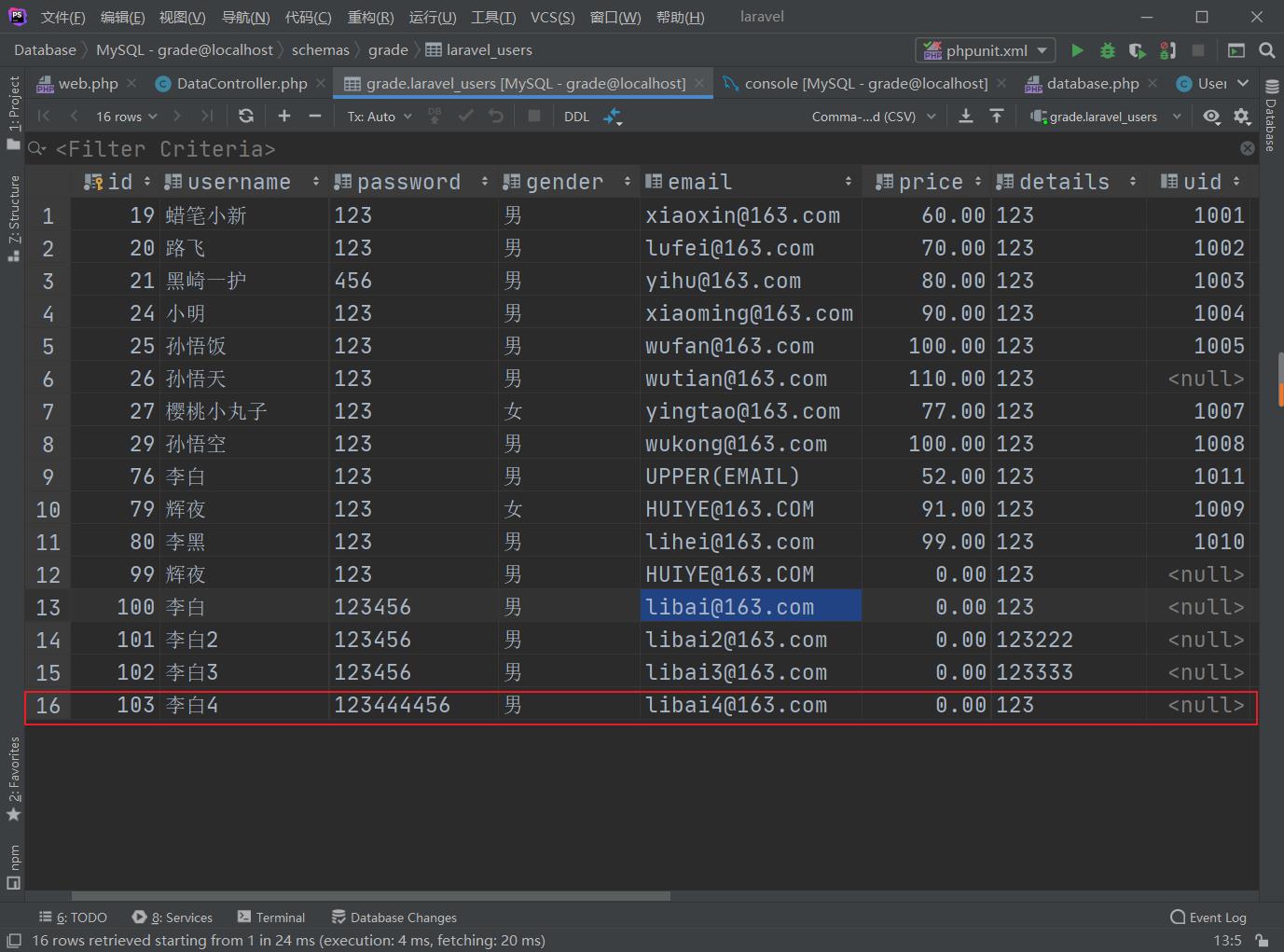Open the 文件(F) menu
The image size is (1284, 952).
coord(62,17)
